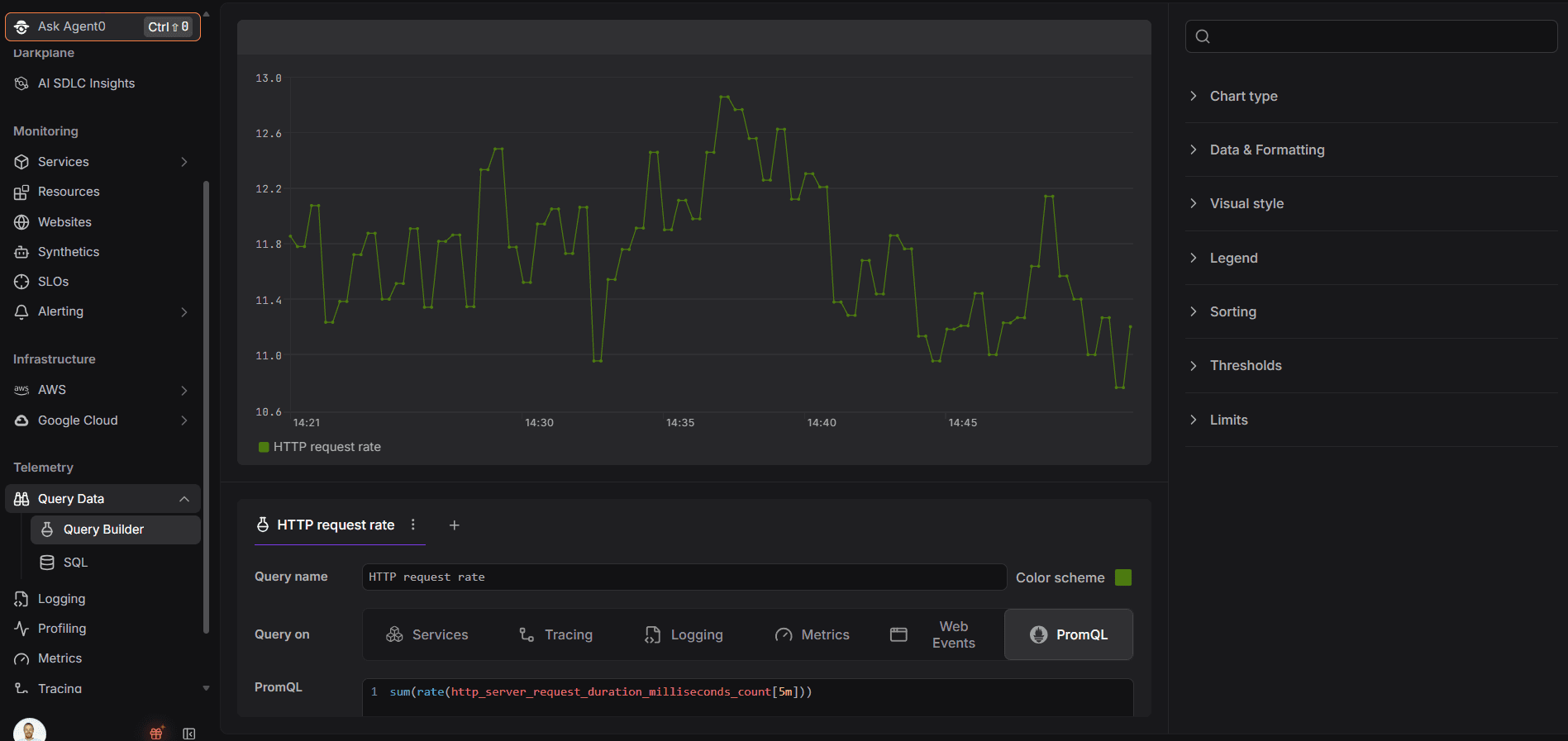Click the Websites globe icon
1568x741 pixels.
point(21,222)
